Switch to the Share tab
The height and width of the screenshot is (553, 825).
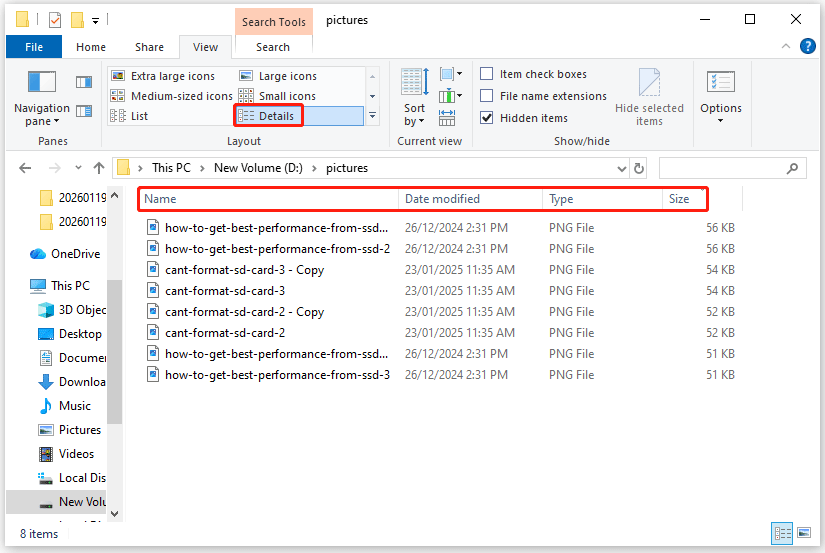(149, 47)
